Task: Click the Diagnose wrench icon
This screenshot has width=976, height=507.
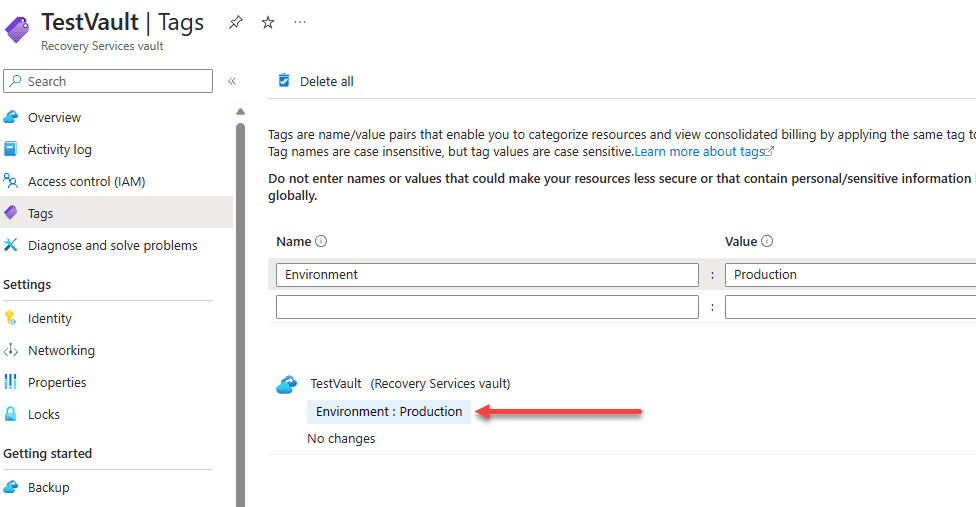Action: pos(11,245)
